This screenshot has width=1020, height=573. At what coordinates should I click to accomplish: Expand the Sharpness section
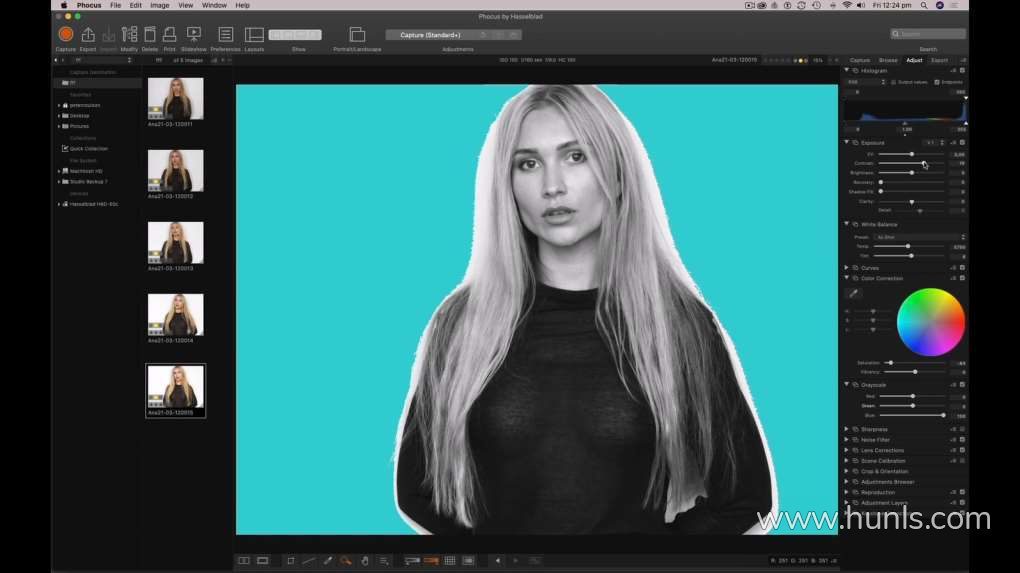[x=846, y=429]
